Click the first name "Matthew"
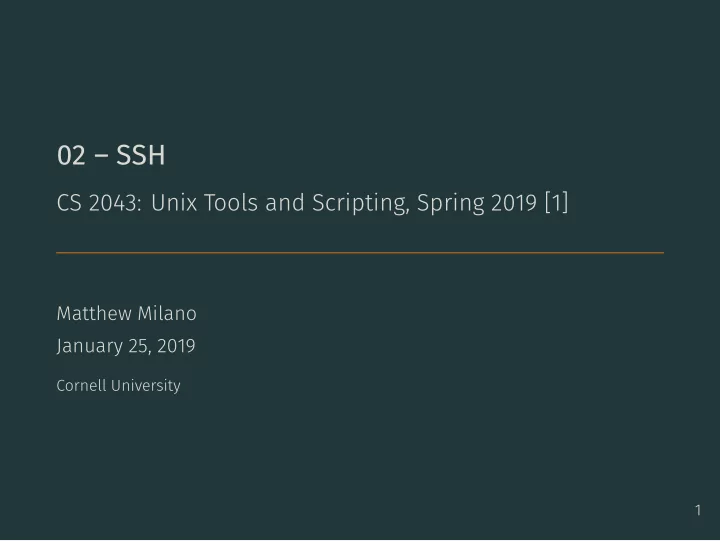Image resolution: width=720 pixels, height=541 pixels. pos(94,314)
